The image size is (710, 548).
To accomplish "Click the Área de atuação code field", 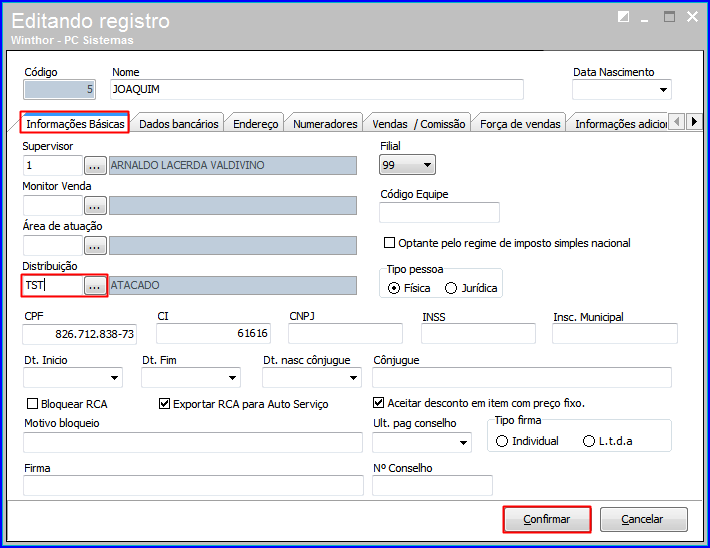I will click(53, 245).
